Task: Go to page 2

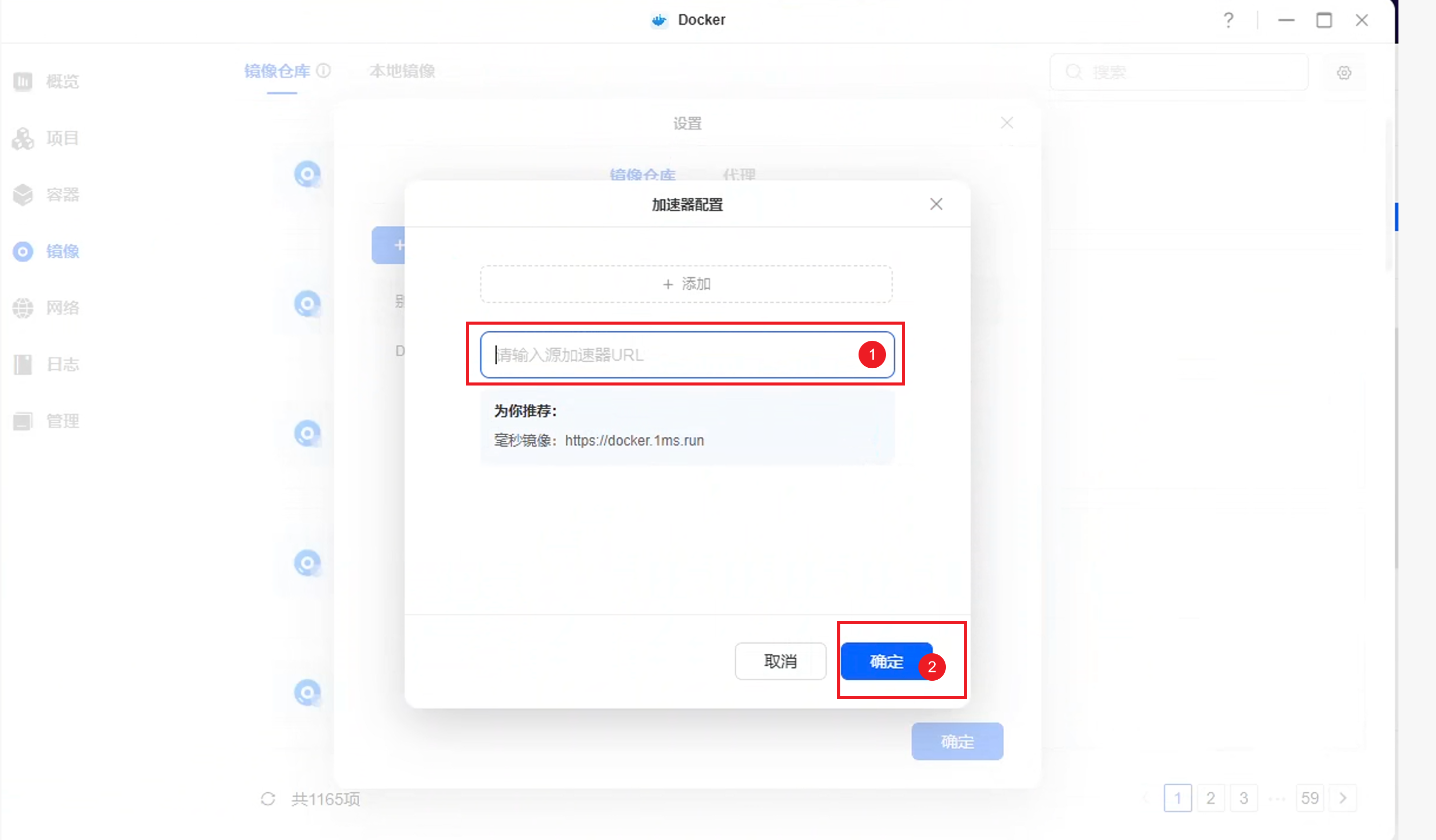Action: [x=1210, y=798]
